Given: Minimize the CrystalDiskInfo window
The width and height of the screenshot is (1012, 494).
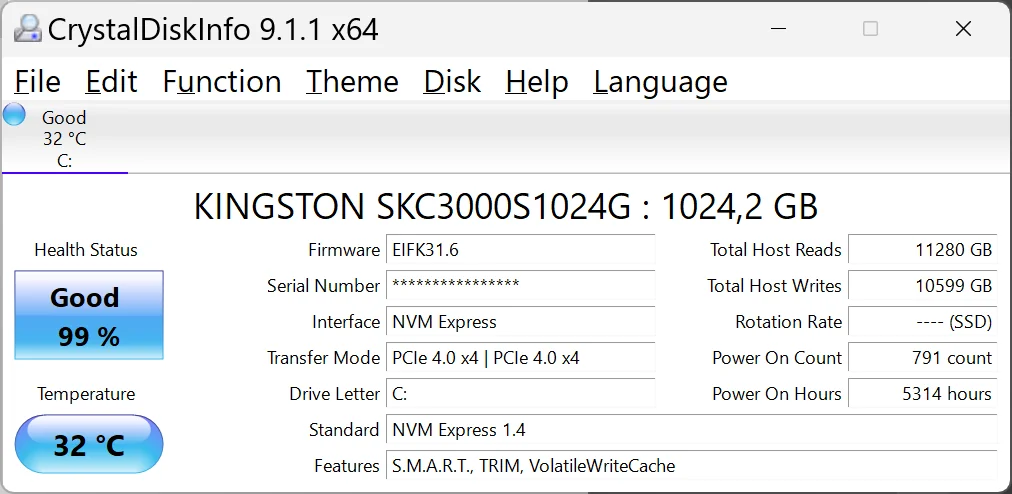Looking at the screenshot, I should (x=778, y=29).
